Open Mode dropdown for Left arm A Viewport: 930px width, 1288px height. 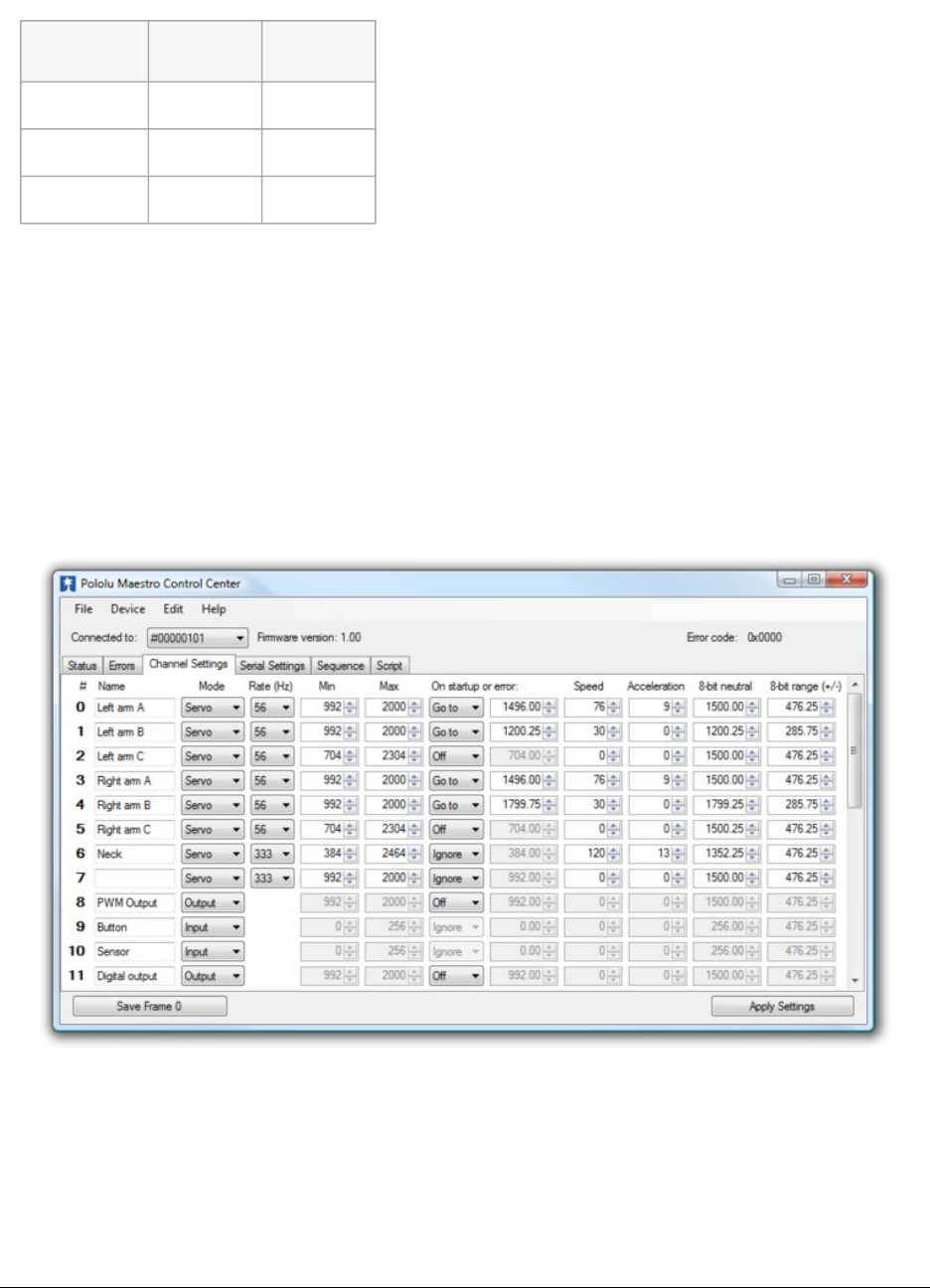[213, 708]
